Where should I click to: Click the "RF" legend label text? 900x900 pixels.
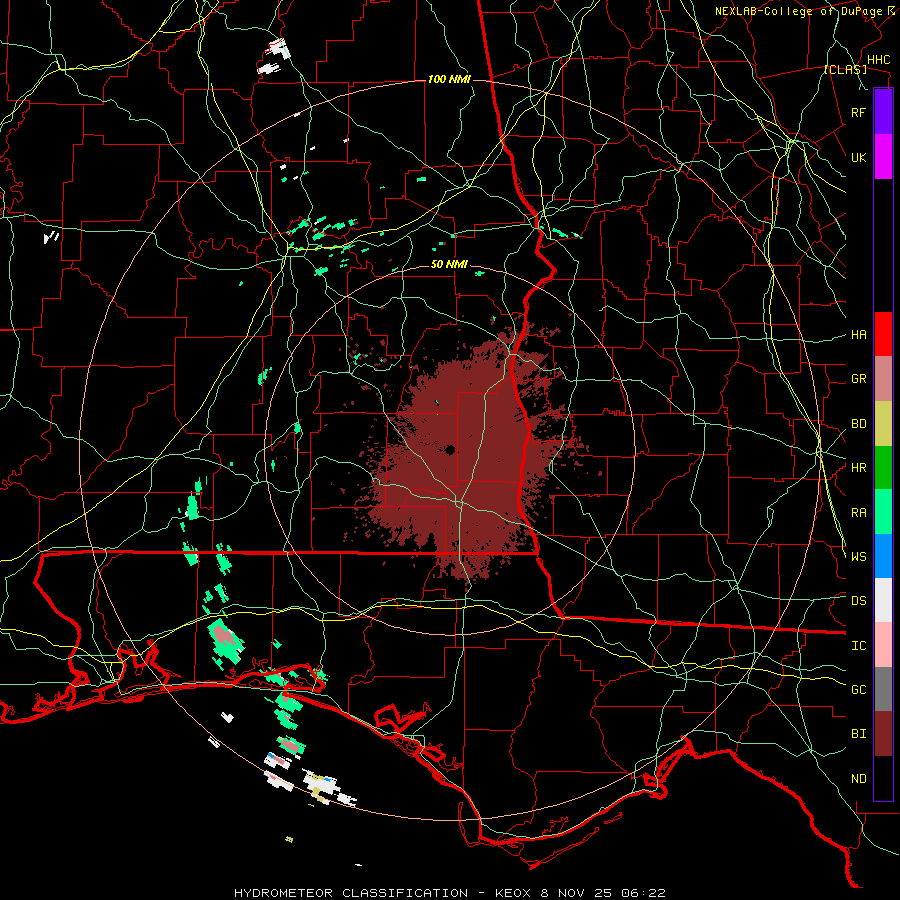858,112
